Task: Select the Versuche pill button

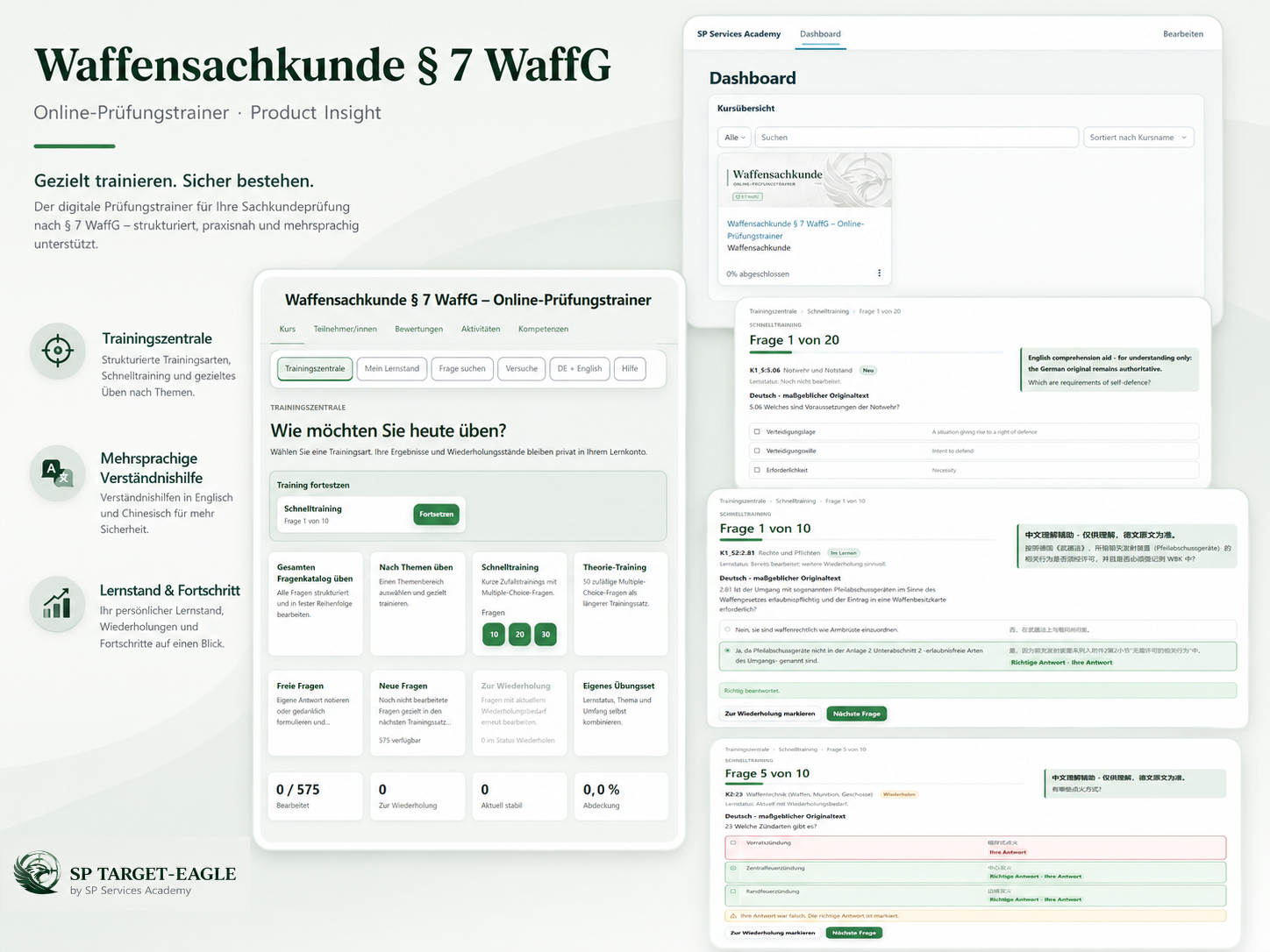Action: click(522, 369)
